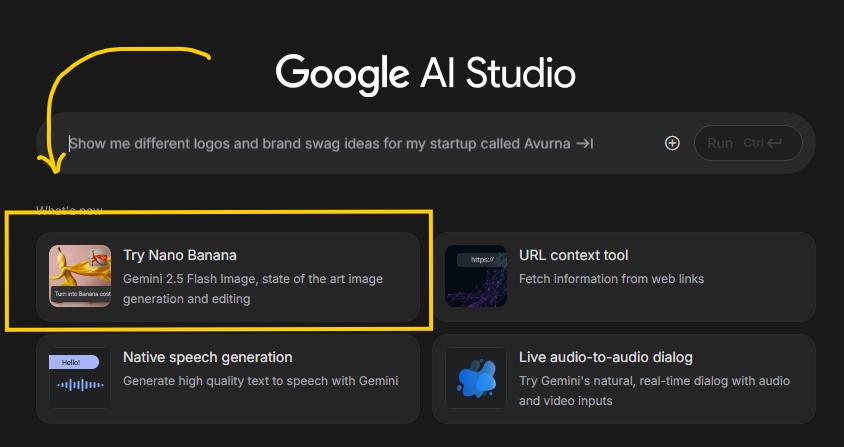Click the 'Gemini 2.5 Flash Image' description text
Viewport: 844px width, 447px height.
[253, 289]
